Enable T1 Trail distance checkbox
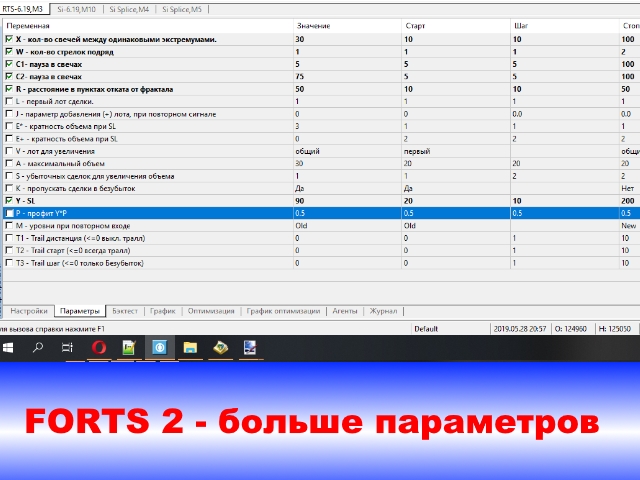Screen dimensions: 640x480 pyautogui.click(x=9, y=238)
